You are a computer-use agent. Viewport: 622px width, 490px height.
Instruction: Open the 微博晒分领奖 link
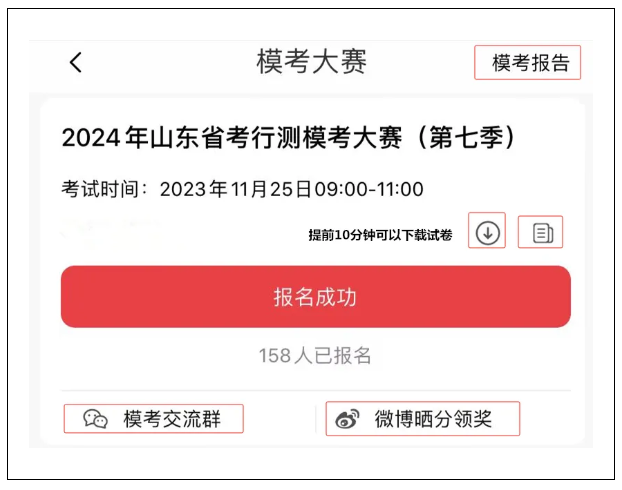click(423, 419)
